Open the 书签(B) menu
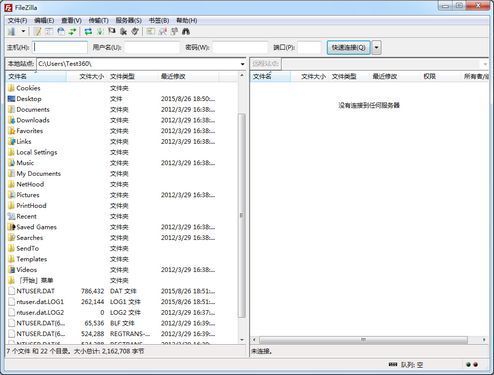494x375 pixels. tap(159, 20)
